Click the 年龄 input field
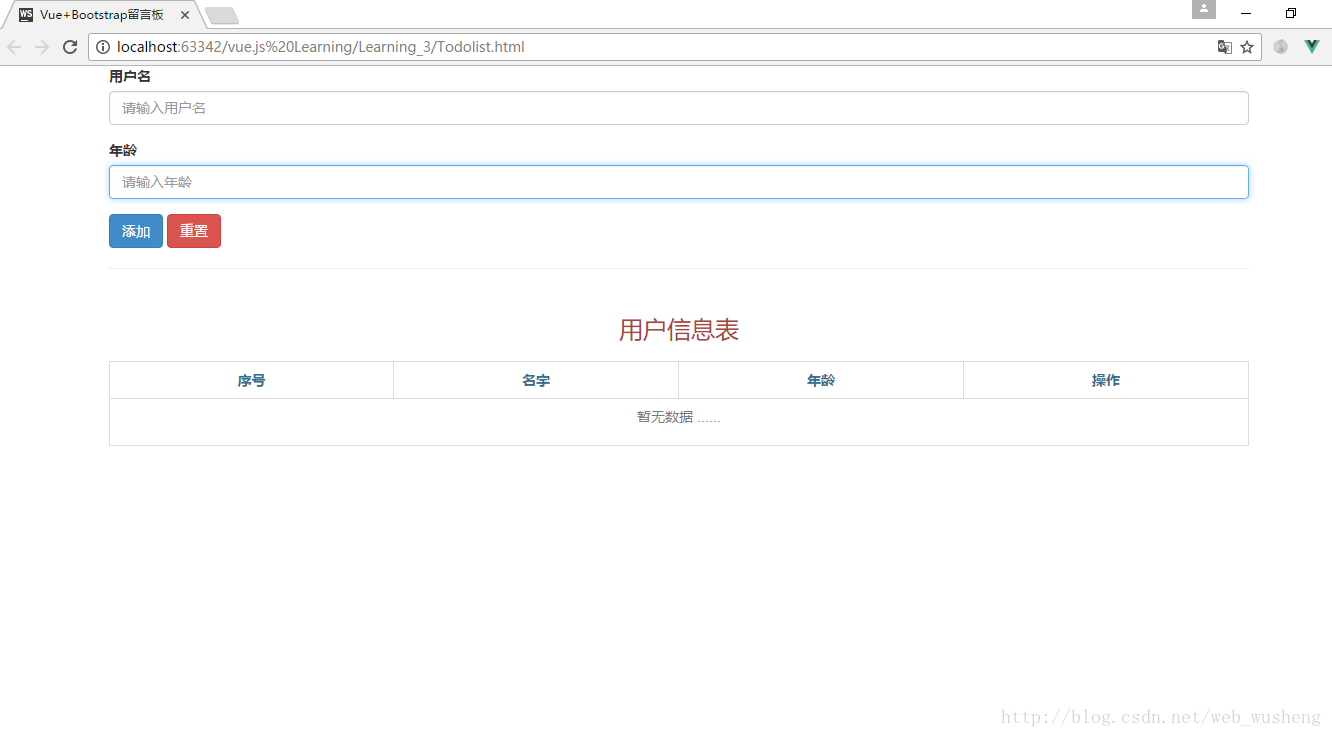1332x737 pixels. pyautogui.click(x=679, y=182)
